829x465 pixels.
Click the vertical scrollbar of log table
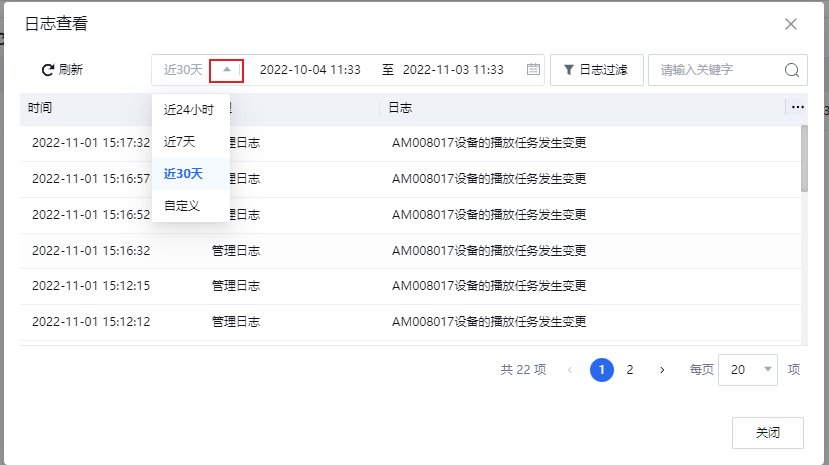(x=804, y=158)
